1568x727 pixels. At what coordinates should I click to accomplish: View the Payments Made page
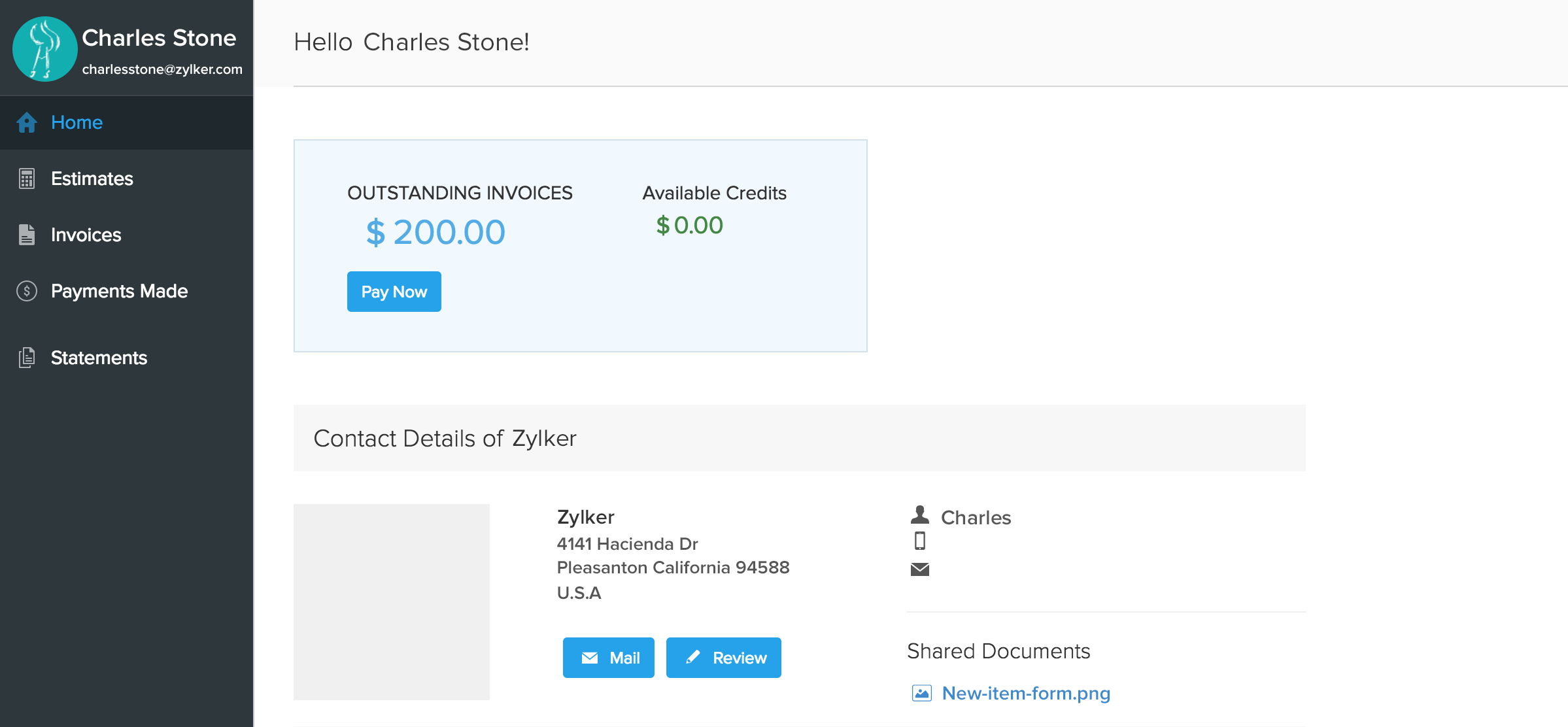click(x=126, y=291)
